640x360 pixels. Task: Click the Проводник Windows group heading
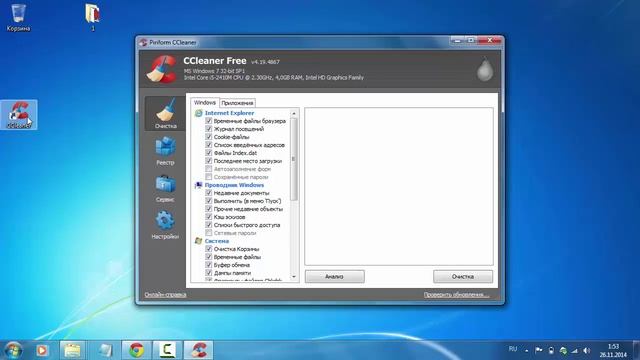234,185
